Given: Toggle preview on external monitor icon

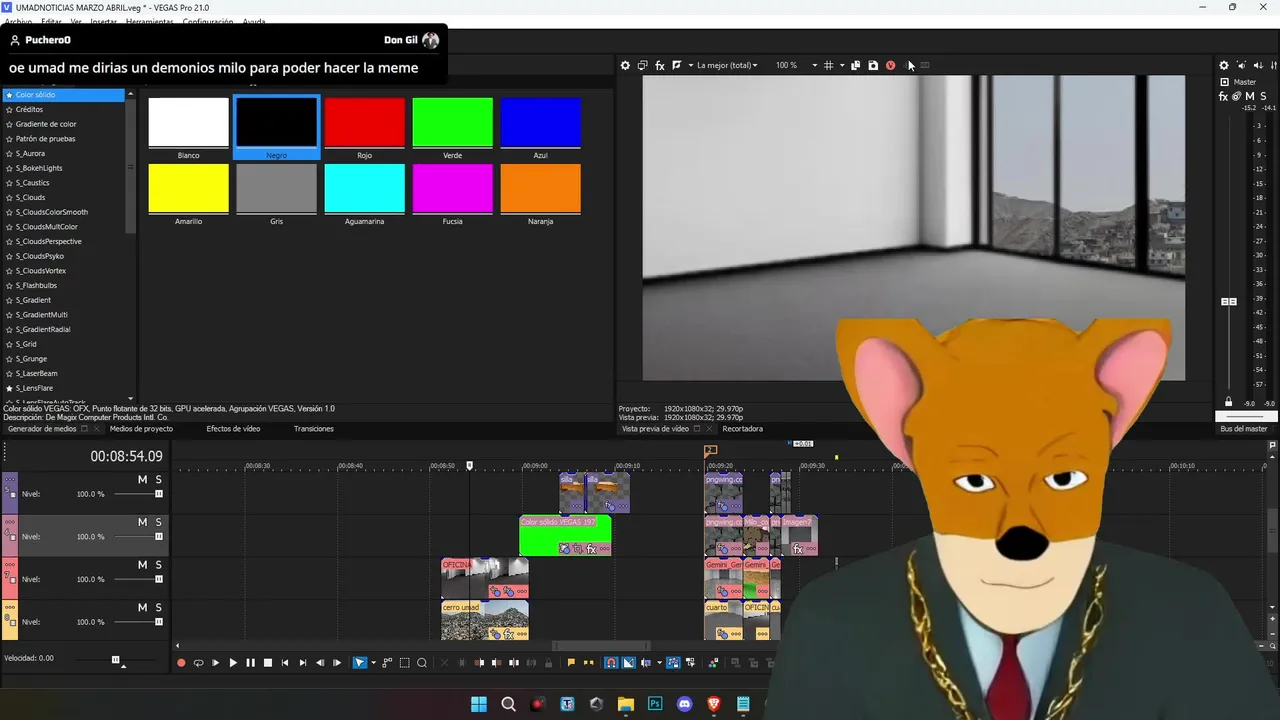Looking at the screenshot, I should pos(643,65).
